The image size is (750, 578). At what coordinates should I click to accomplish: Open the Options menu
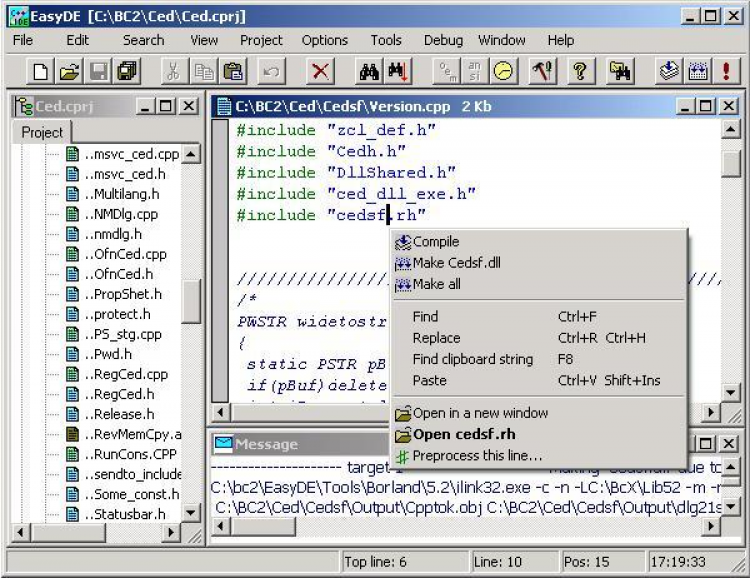point(325,40)
